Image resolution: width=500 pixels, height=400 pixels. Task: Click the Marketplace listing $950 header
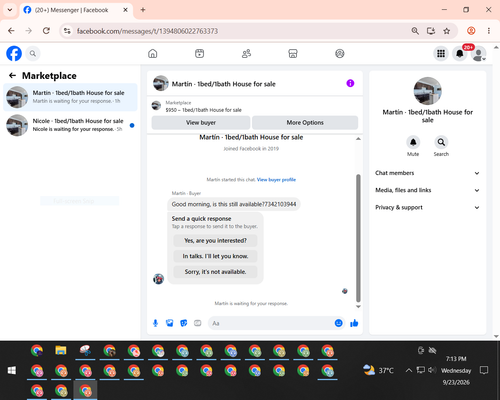[255, 106]
